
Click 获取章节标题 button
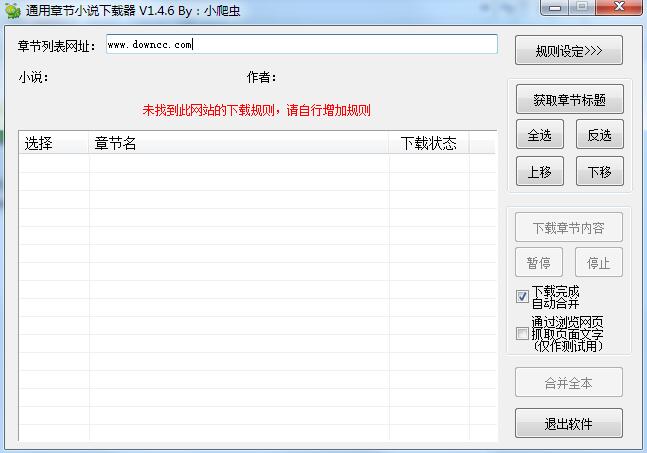tap(569, 99)
